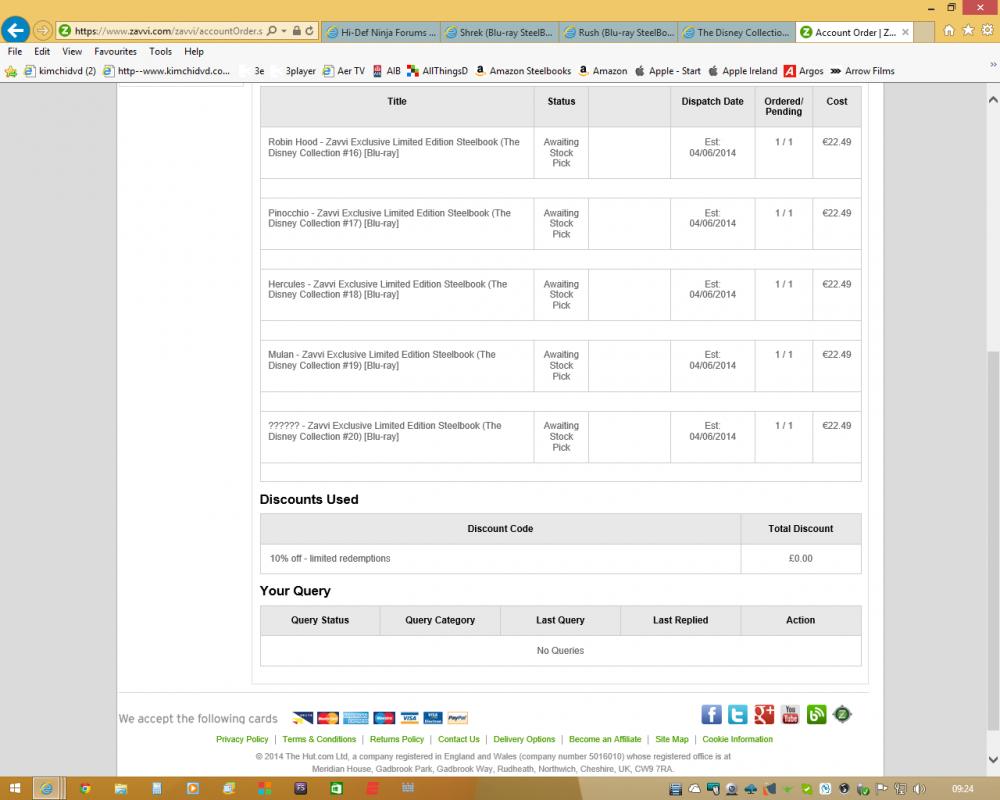
Task: Open the address bar dropdown arrow
Action: coord(284,31)
